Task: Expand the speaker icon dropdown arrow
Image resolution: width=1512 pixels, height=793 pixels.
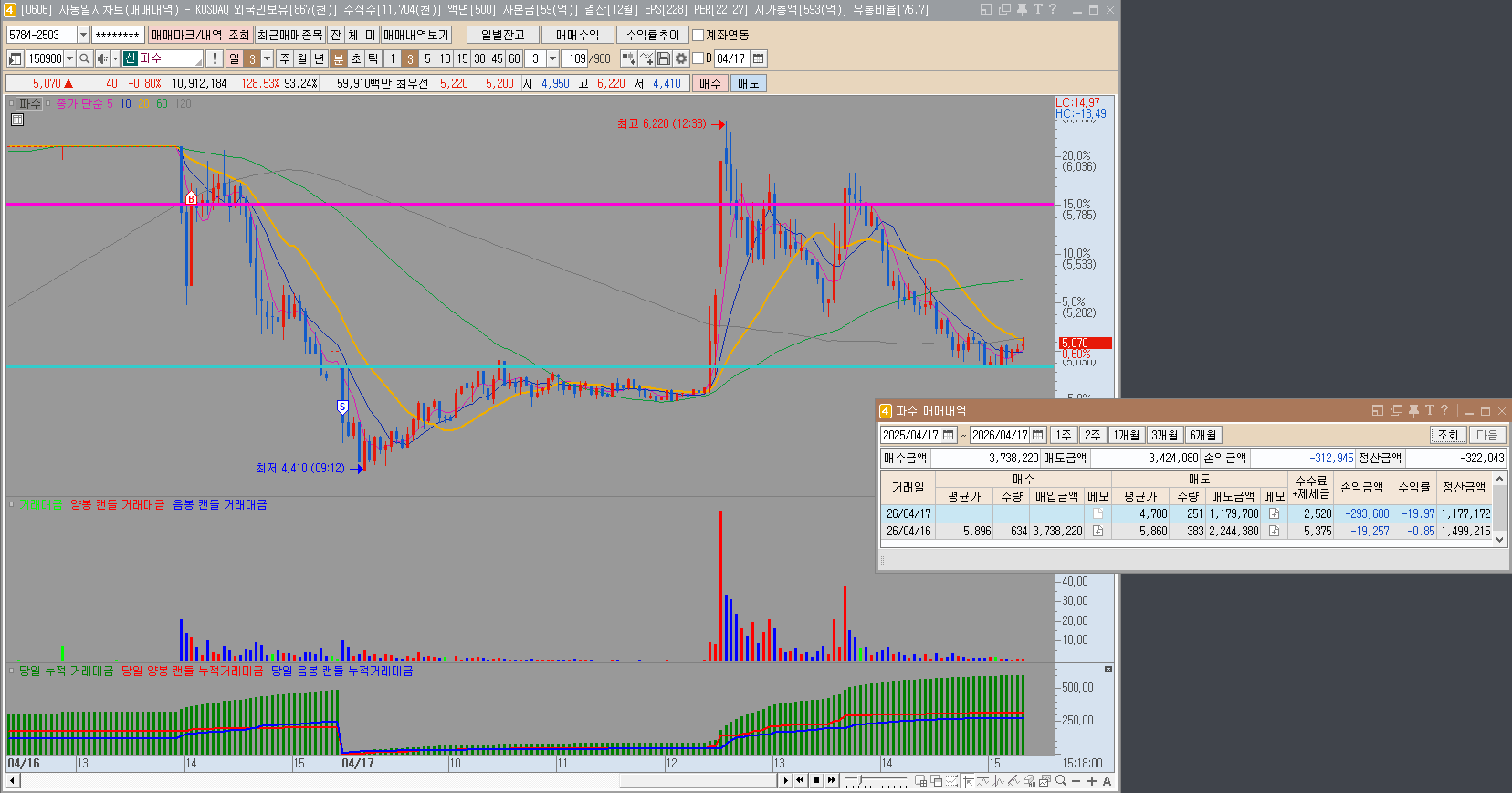Action: pos(115,58)
